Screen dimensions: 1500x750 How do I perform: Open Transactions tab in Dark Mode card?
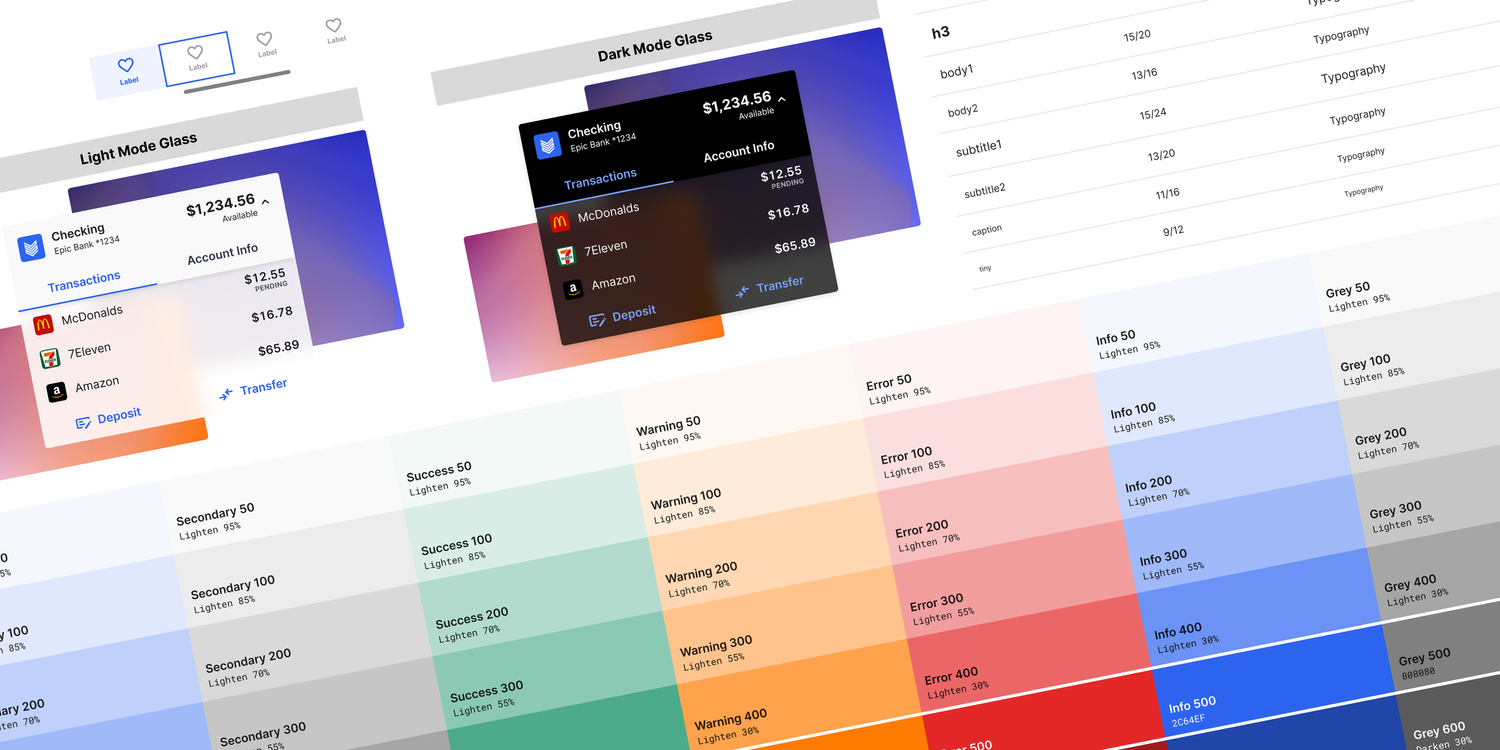pyautogui.click(x=600, y=179)
